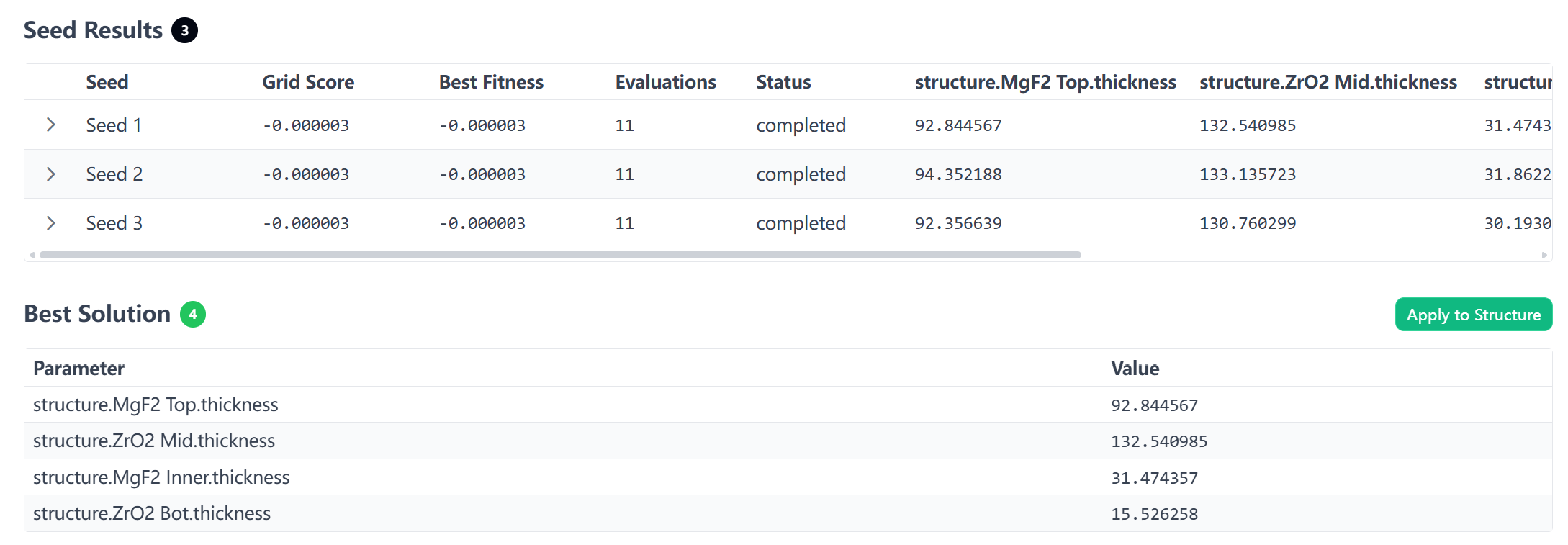Screen dimensions: 1568x545
Task: Click value 92.844567 in Seed 1 row
Action: [x=958, y=125]
